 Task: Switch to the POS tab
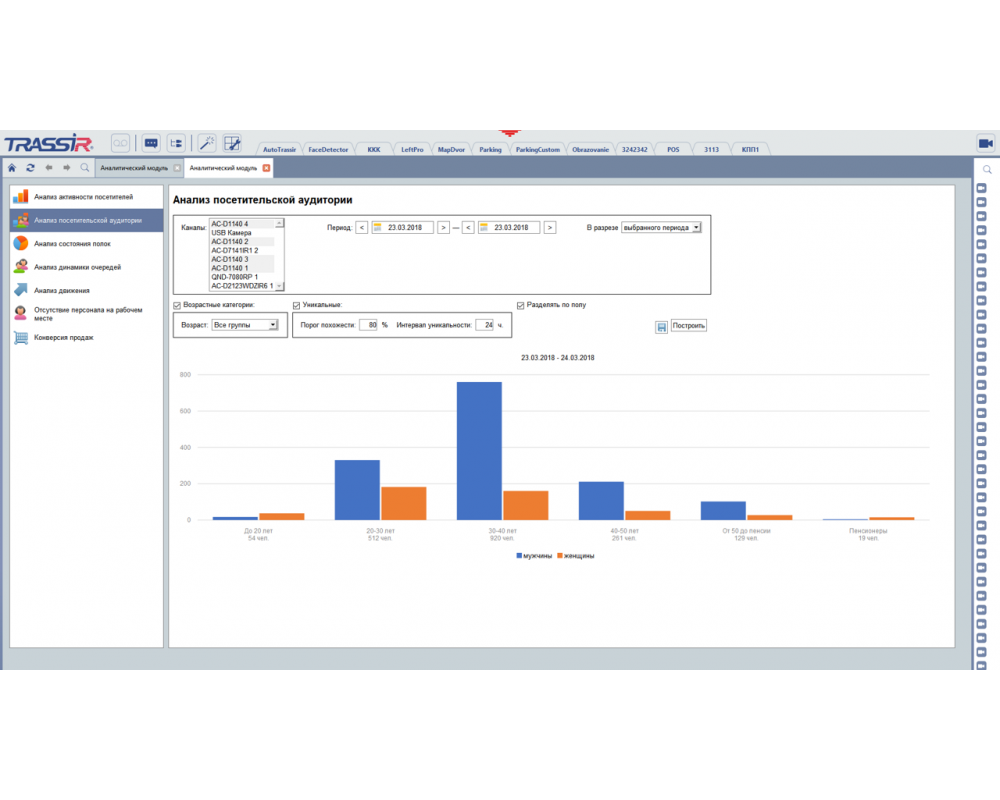pyautogui.click(x=673, y=149)
